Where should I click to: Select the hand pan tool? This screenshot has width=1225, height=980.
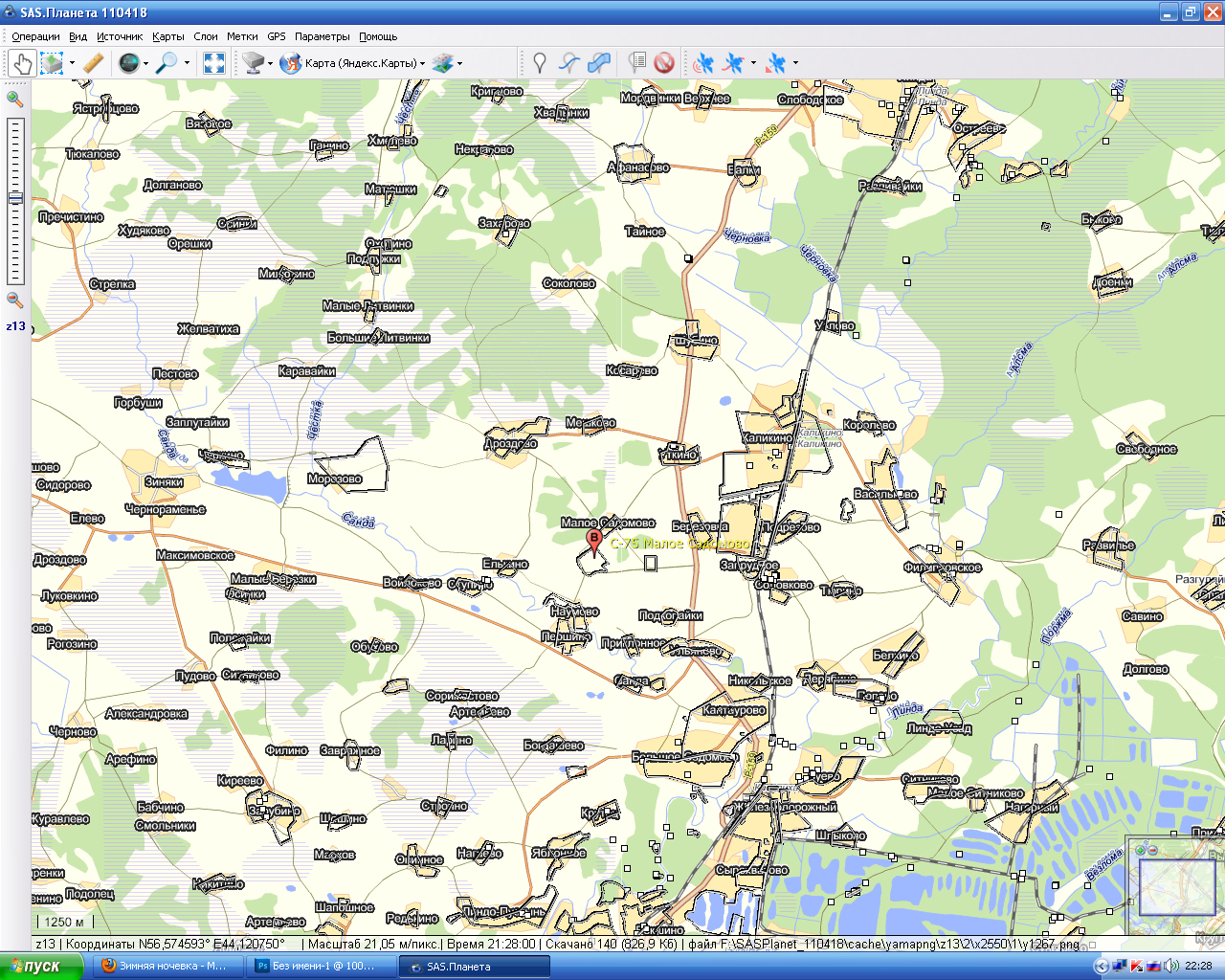pos(22,63)
